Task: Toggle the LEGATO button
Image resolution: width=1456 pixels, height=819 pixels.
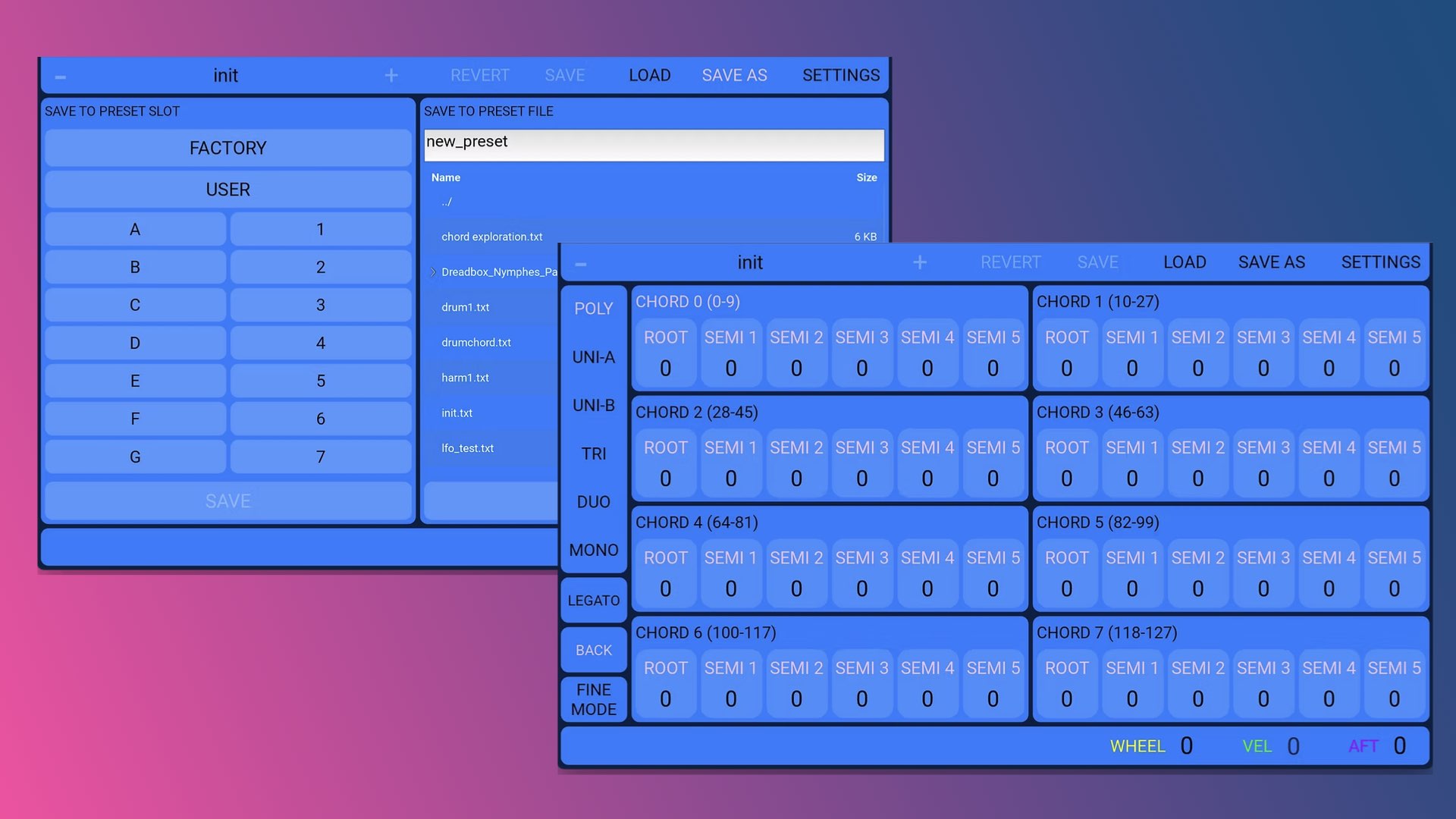Action: 594,601
